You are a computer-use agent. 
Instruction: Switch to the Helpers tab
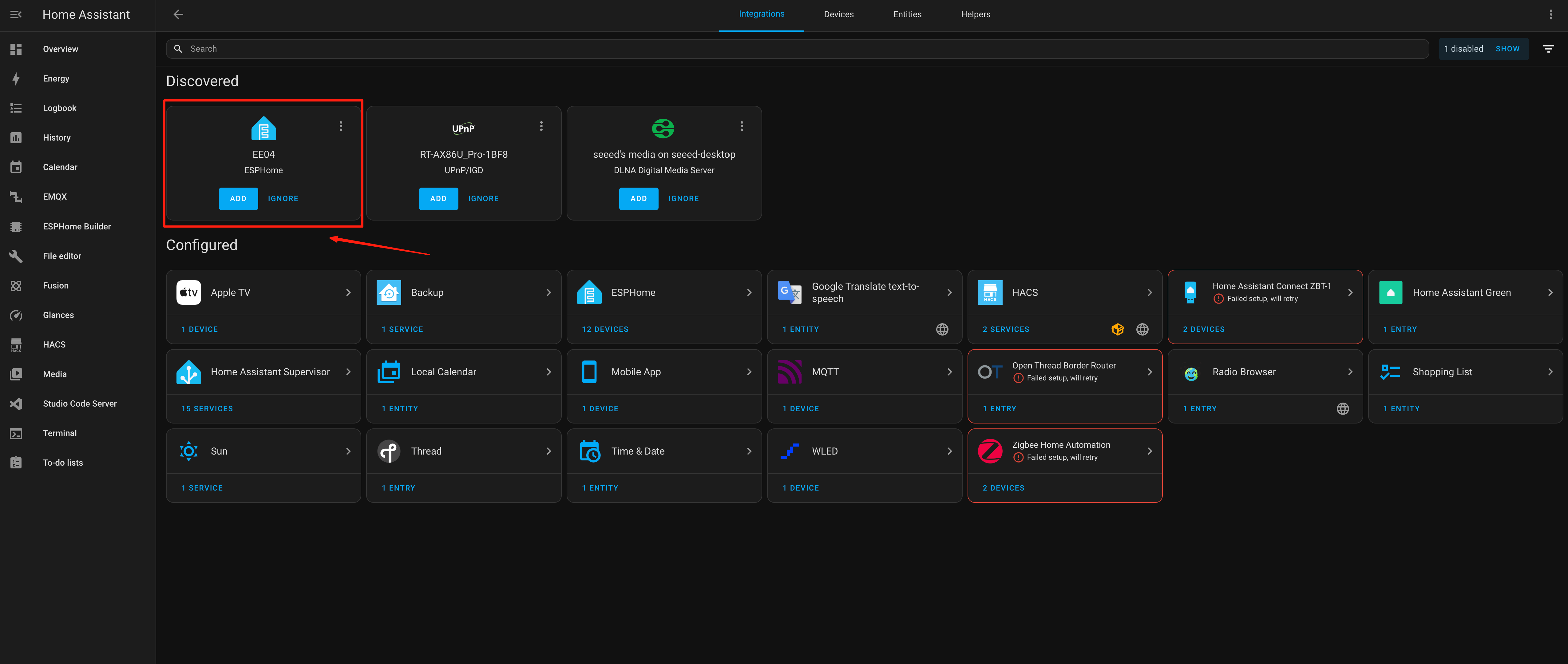point(975,14)
